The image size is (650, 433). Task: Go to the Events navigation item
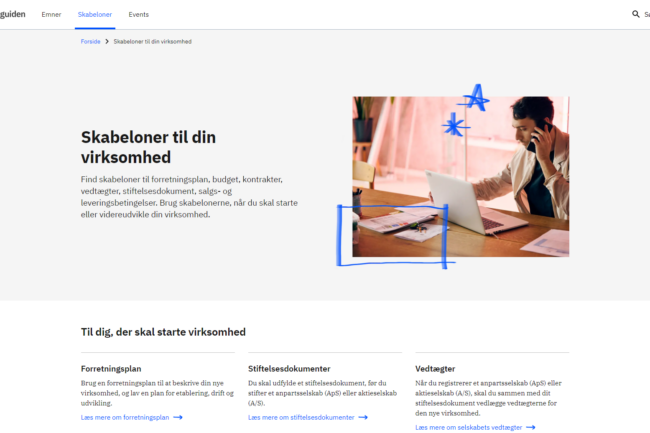[x=138, y=14]
